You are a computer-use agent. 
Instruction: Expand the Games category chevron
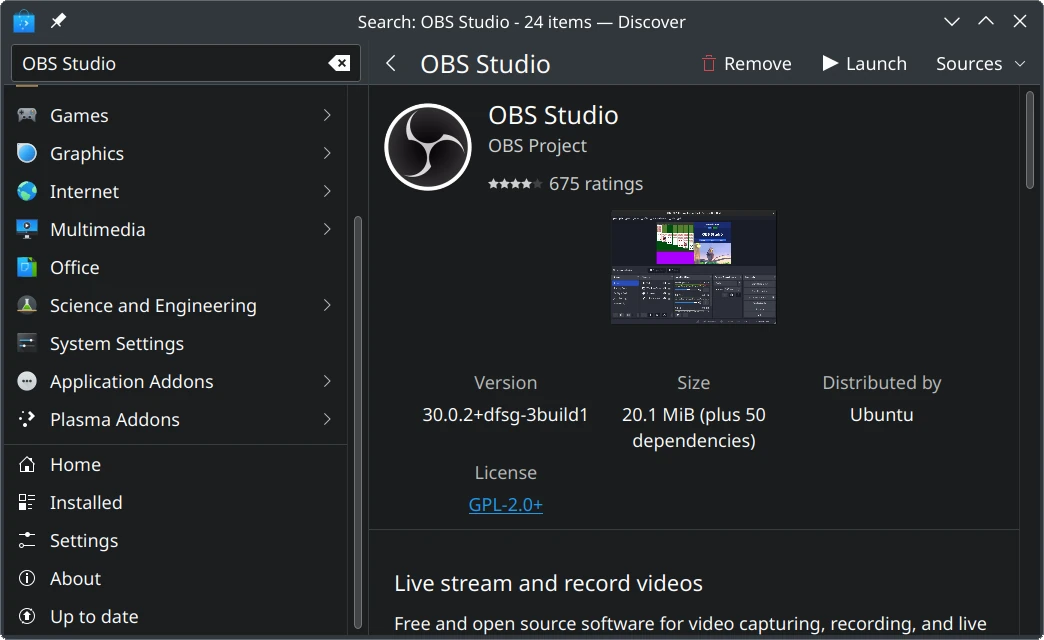pyautogui.click(x=327, y=115)
